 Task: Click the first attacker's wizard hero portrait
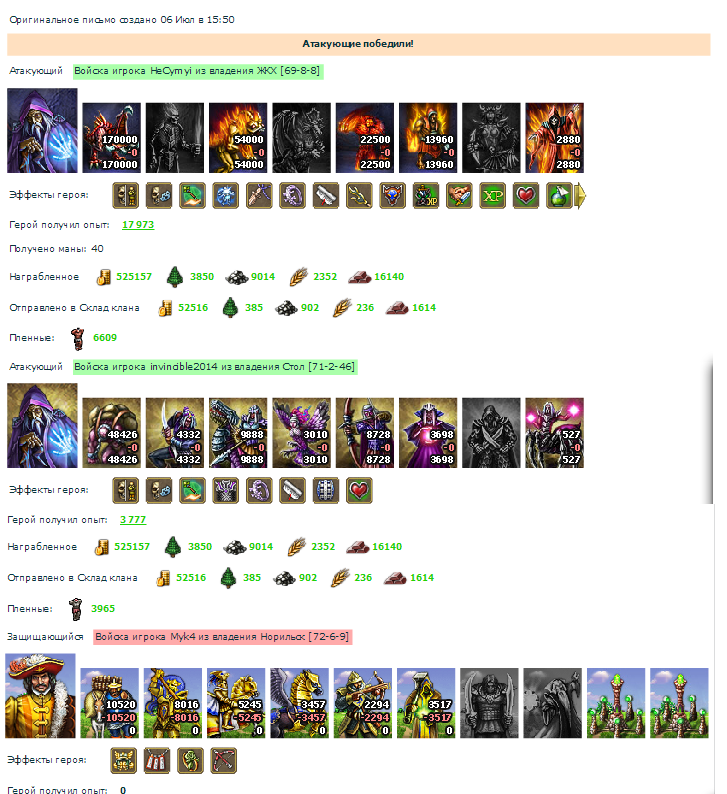(x=43, y=131)
